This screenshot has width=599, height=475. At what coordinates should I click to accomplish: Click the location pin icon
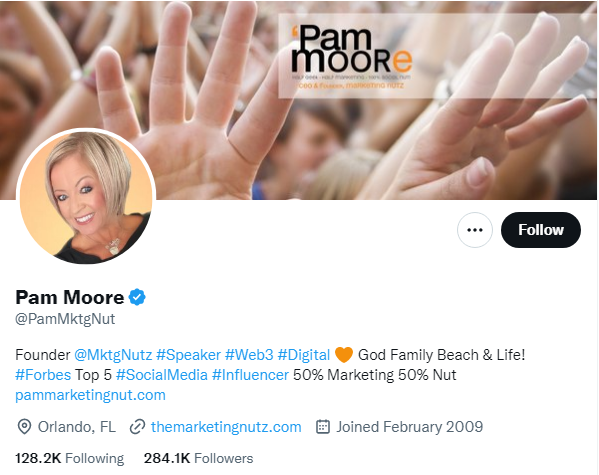click(x=24, y=427)
